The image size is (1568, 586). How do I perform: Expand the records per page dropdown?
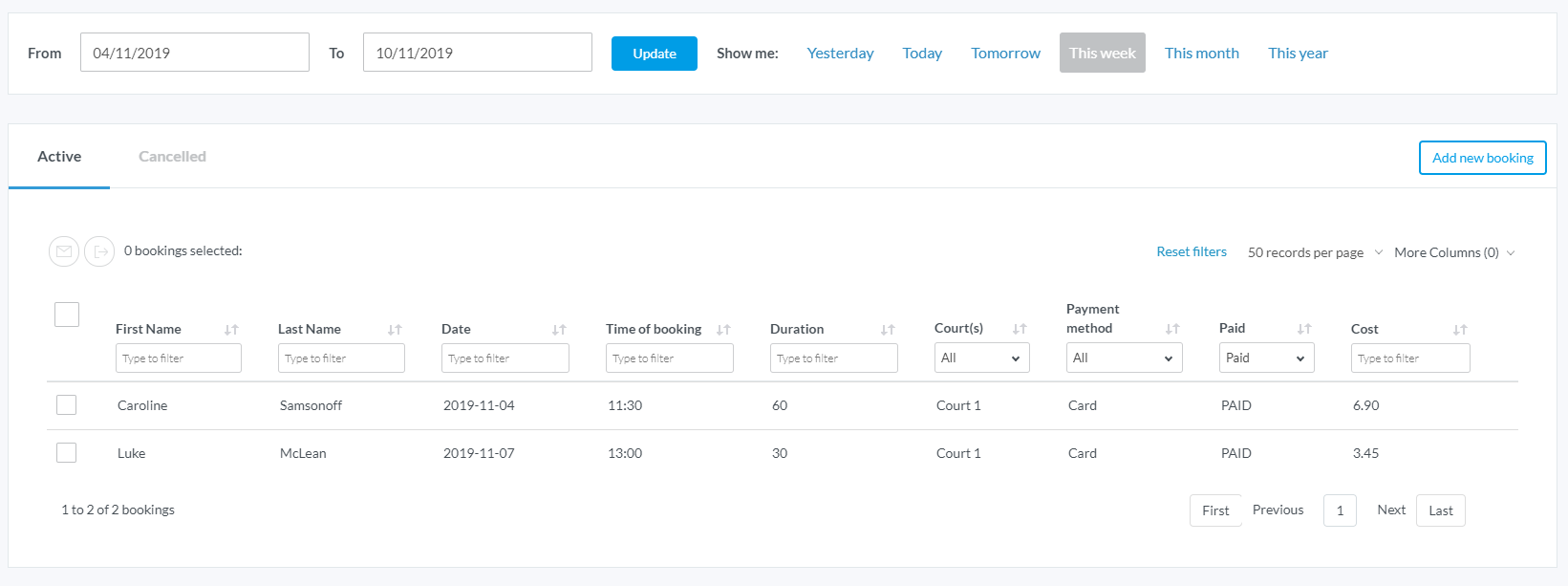(1315, 253)
